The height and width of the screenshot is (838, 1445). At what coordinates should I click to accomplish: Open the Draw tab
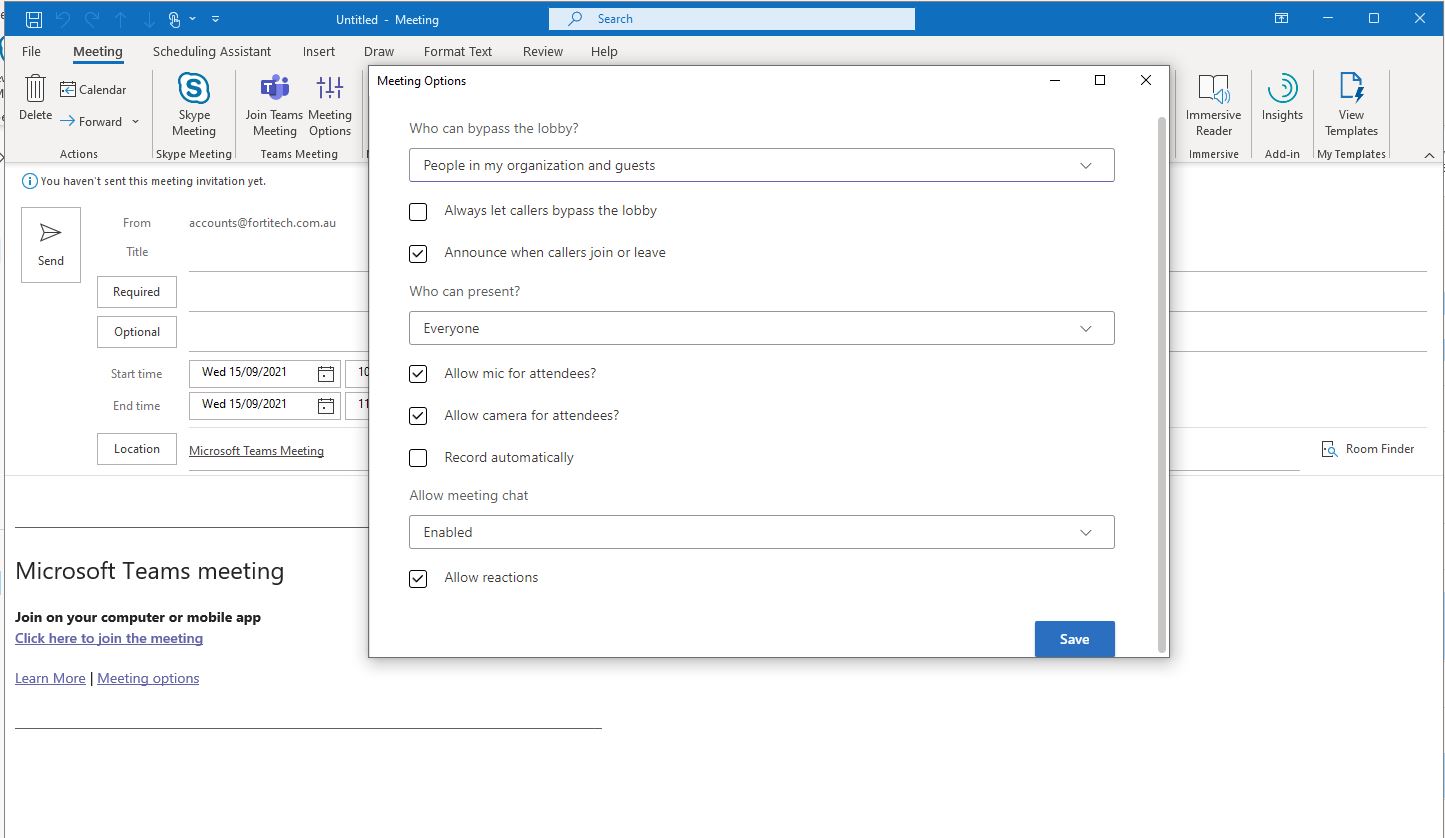(x=379, y=51)
